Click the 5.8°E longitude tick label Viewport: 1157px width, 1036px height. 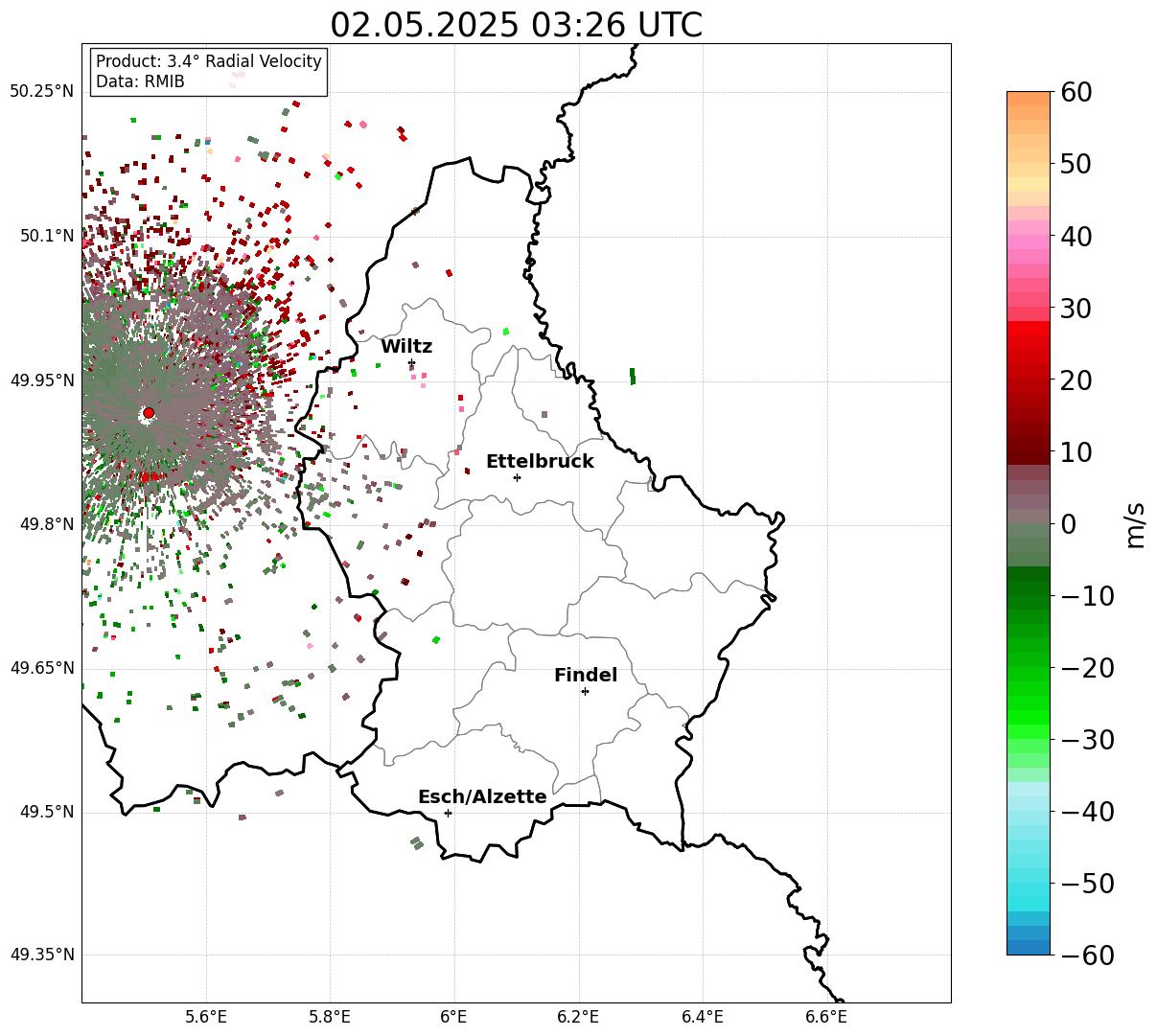coord(331,1017)
